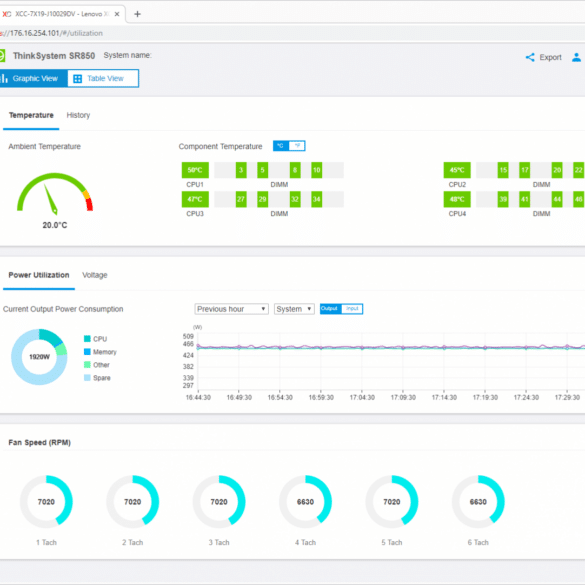Screen dimensions: 585x585
Task: Click the Other legend color swatch
Action: click(x=87, y=365)
